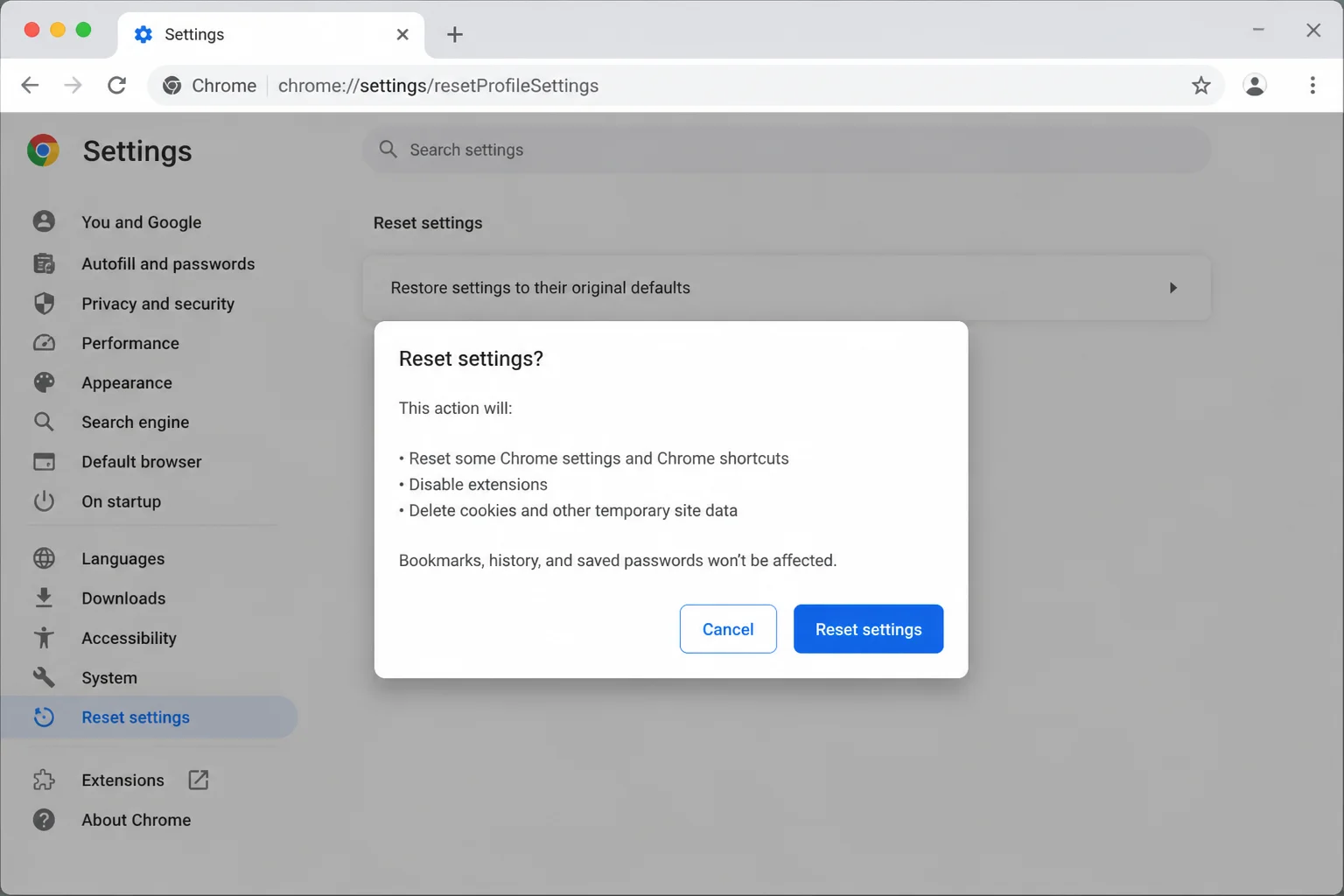Screen dimensions: 1344x896
Task: Open a new tab with plus icon
Action: pyautogui.click(x=454, y=34)
